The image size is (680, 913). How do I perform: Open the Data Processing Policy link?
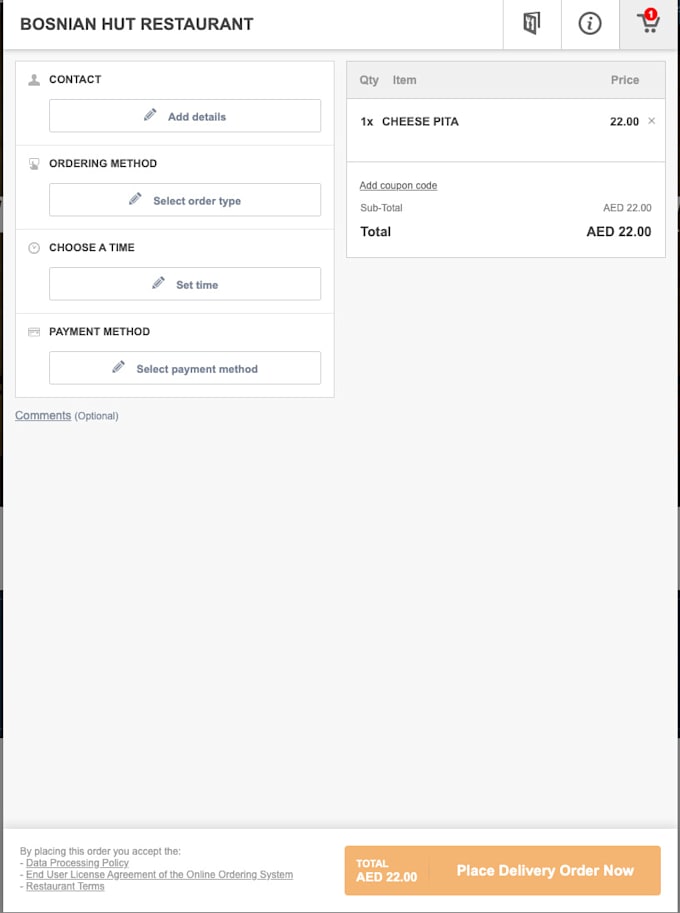77,863
